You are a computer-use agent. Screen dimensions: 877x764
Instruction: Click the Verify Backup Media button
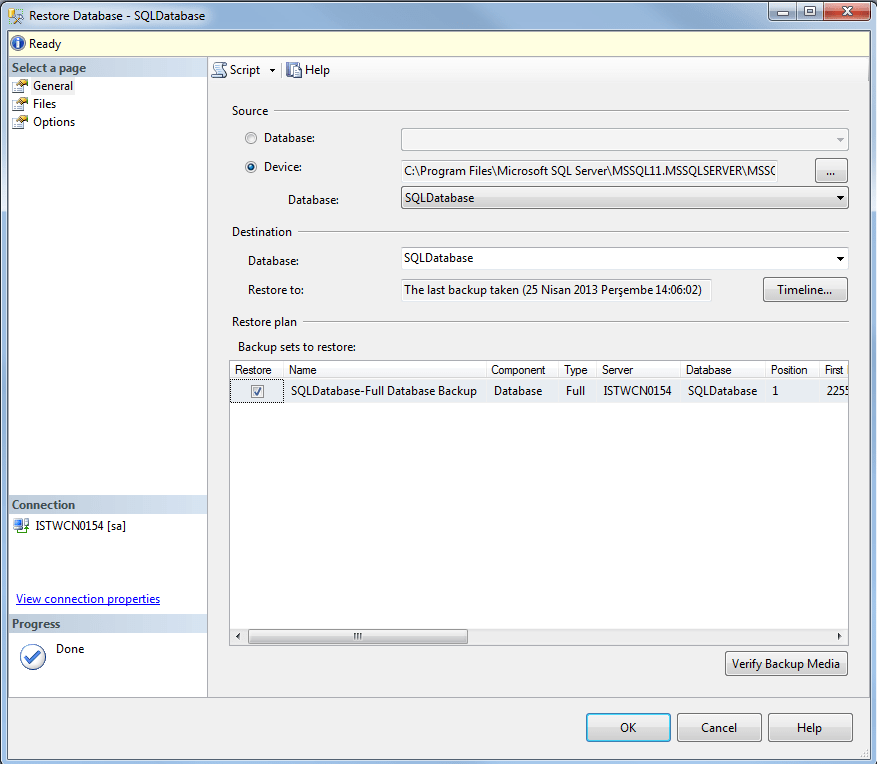786,663
